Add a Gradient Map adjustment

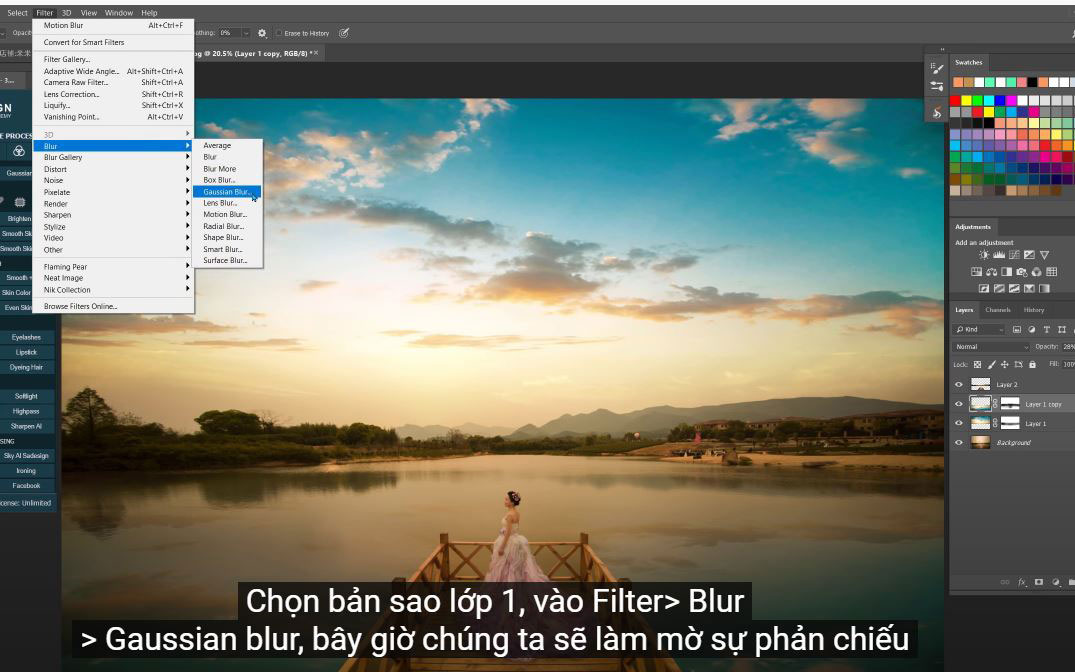tap(1044, 289)
